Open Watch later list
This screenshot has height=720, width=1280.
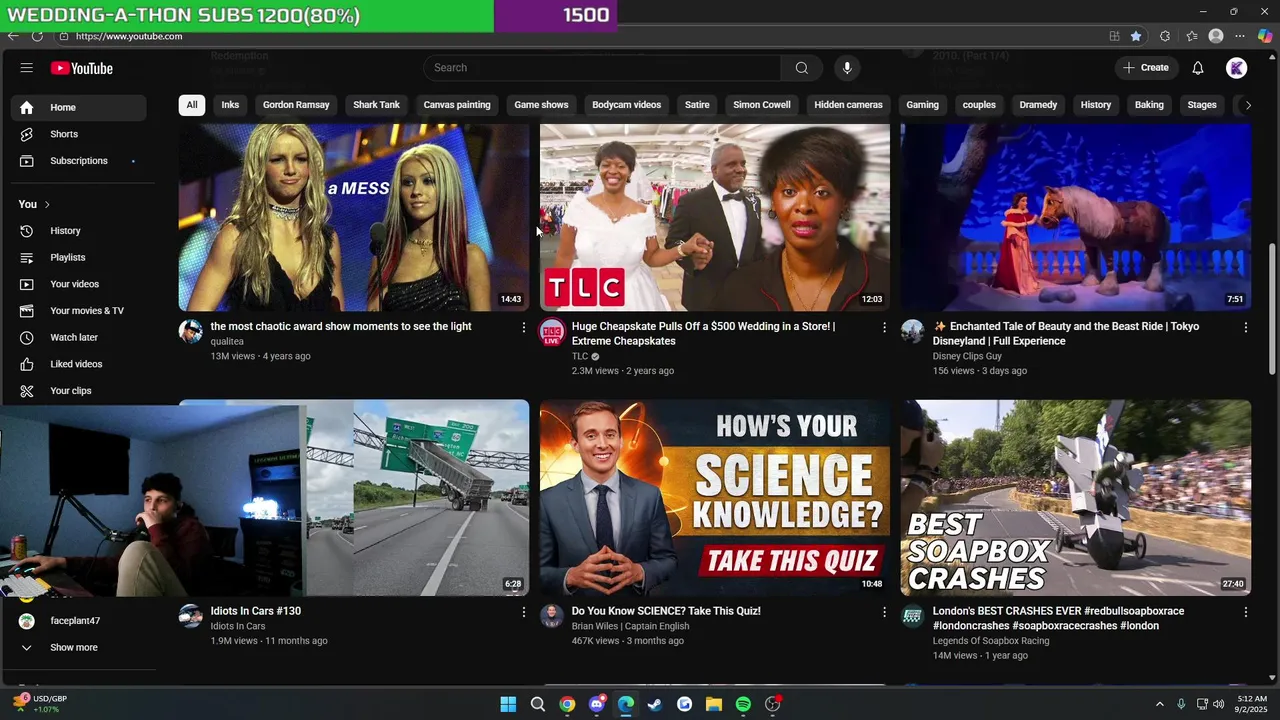pos(79,338)
